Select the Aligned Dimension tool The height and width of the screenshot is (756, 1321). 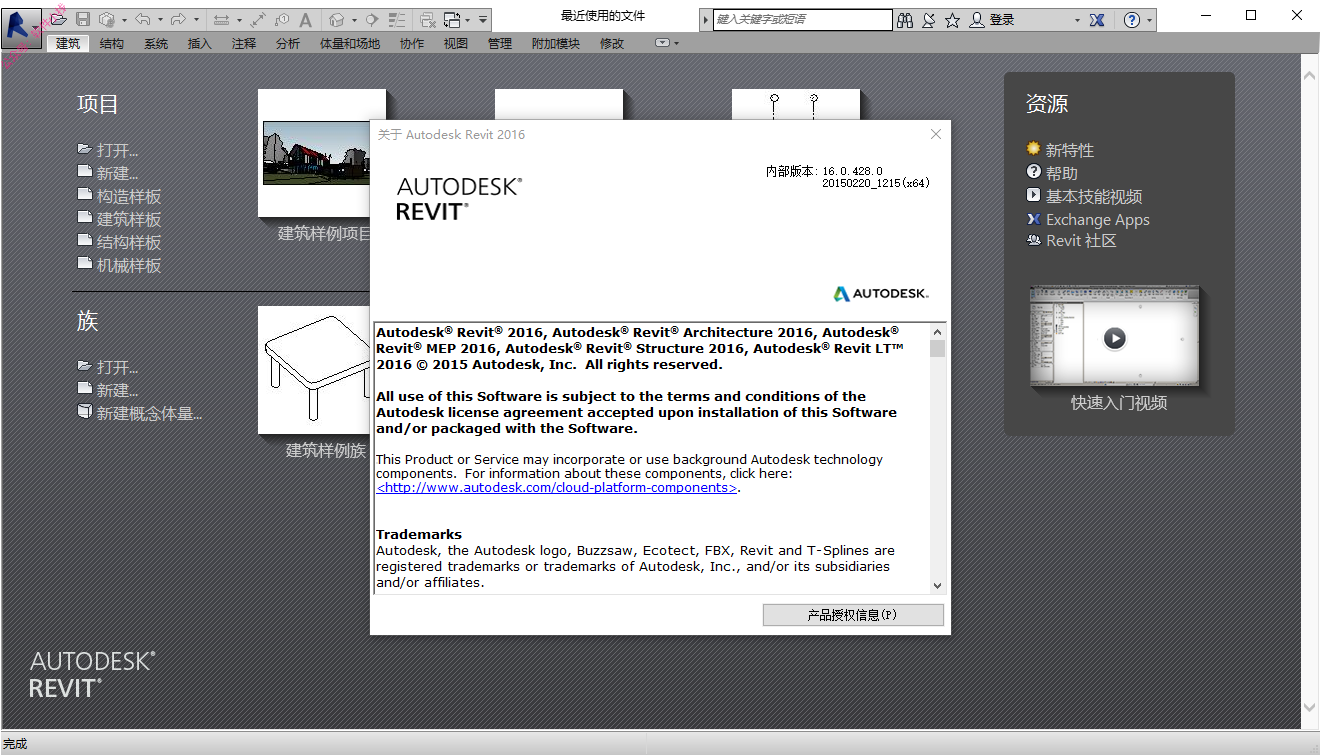tap(258, 19)
